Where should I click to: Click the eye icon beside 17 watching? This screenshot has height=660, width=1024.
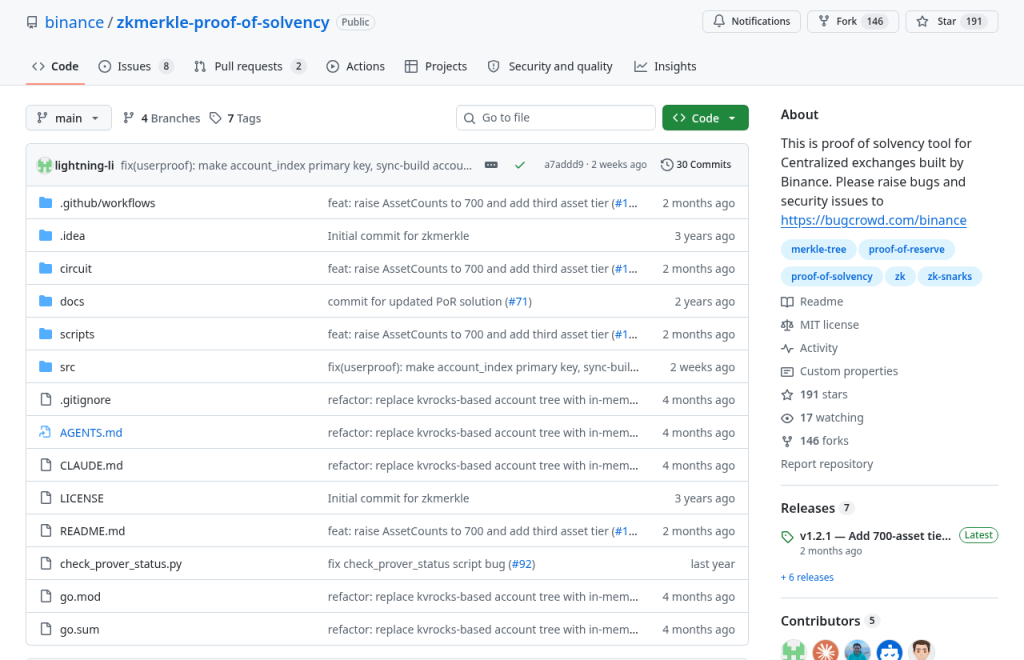tap(788, 418)
